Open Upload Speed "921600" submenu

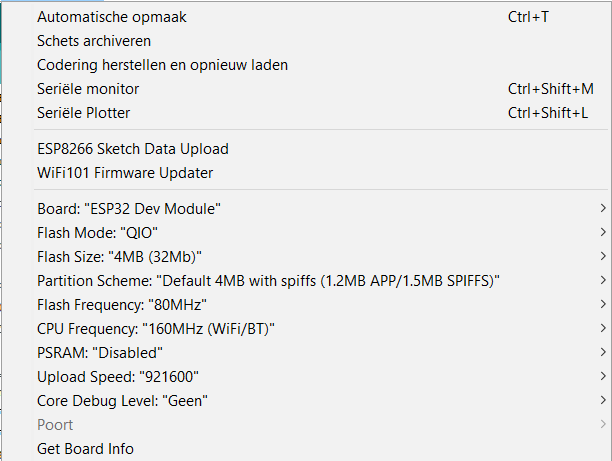click(118, 377)
